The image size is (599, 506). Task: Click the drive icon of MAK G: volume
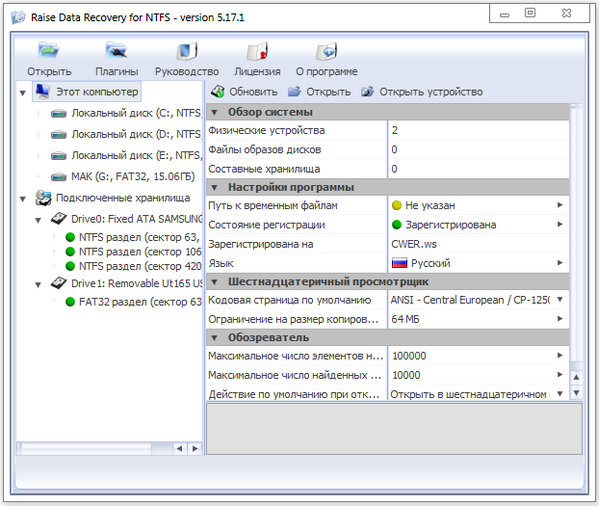pos(58,177)
